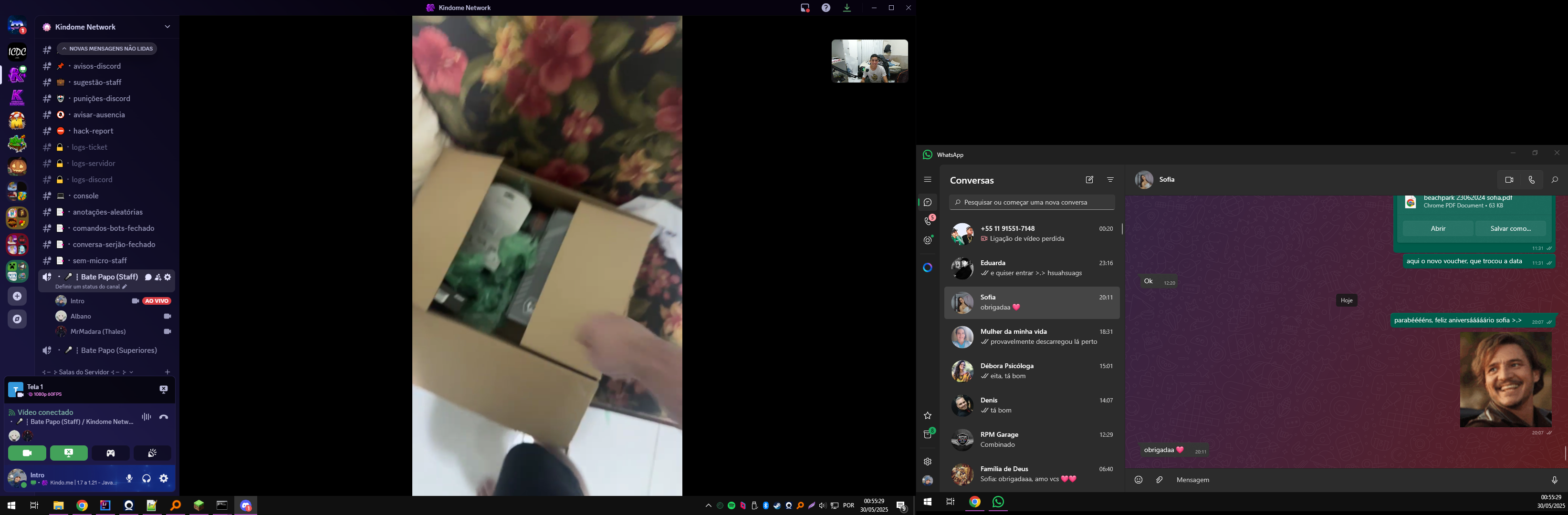Open Discord user settings gear
The height and width of the screenshot is (515, 1568).
click(164, 478)
